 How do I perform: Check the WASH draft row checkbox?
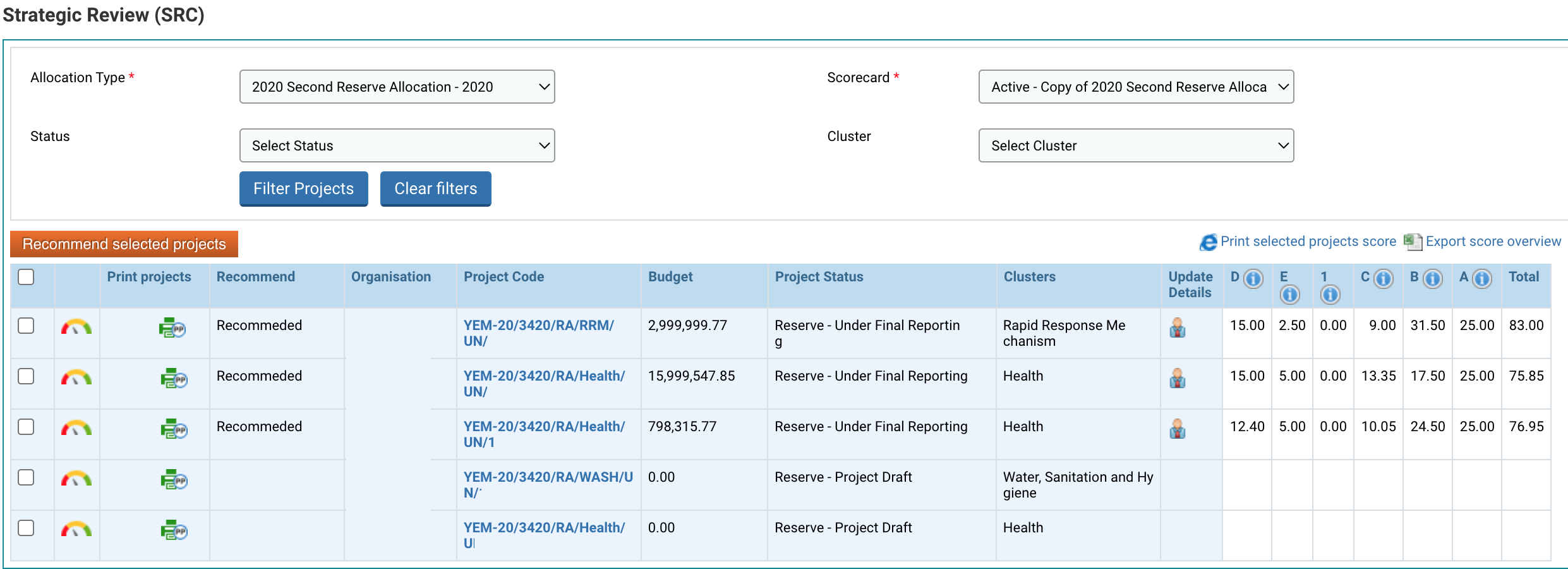26,477
